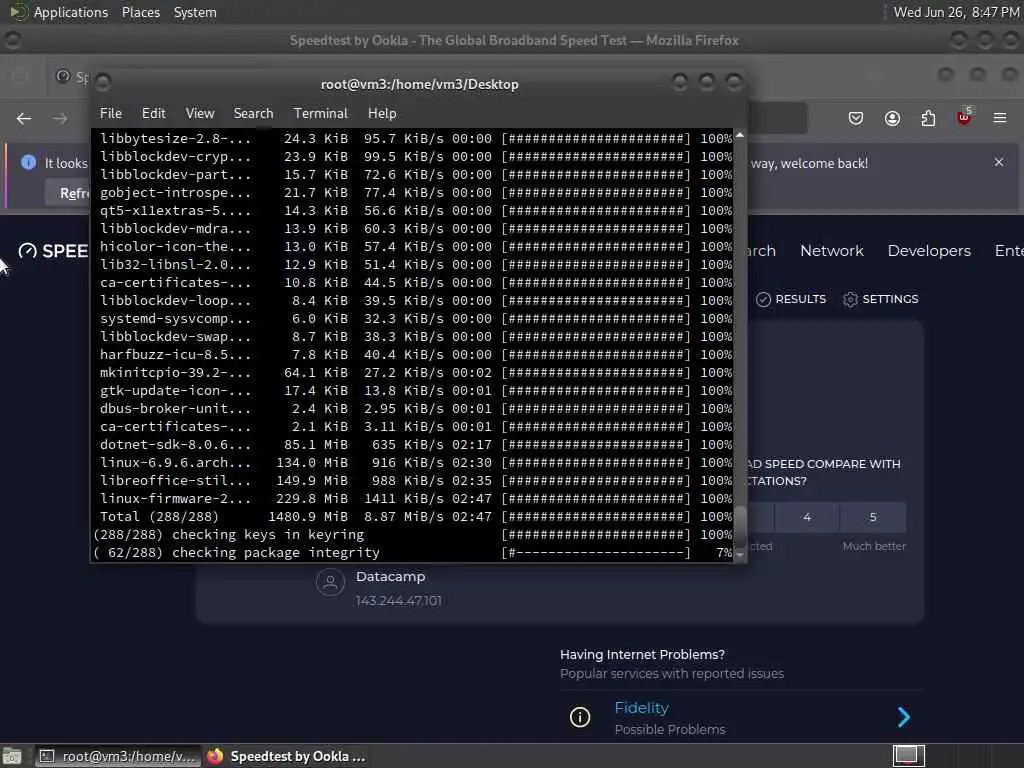Open the Places menu in top panel
1024x768 pixels.
click(x=140, y=12)
